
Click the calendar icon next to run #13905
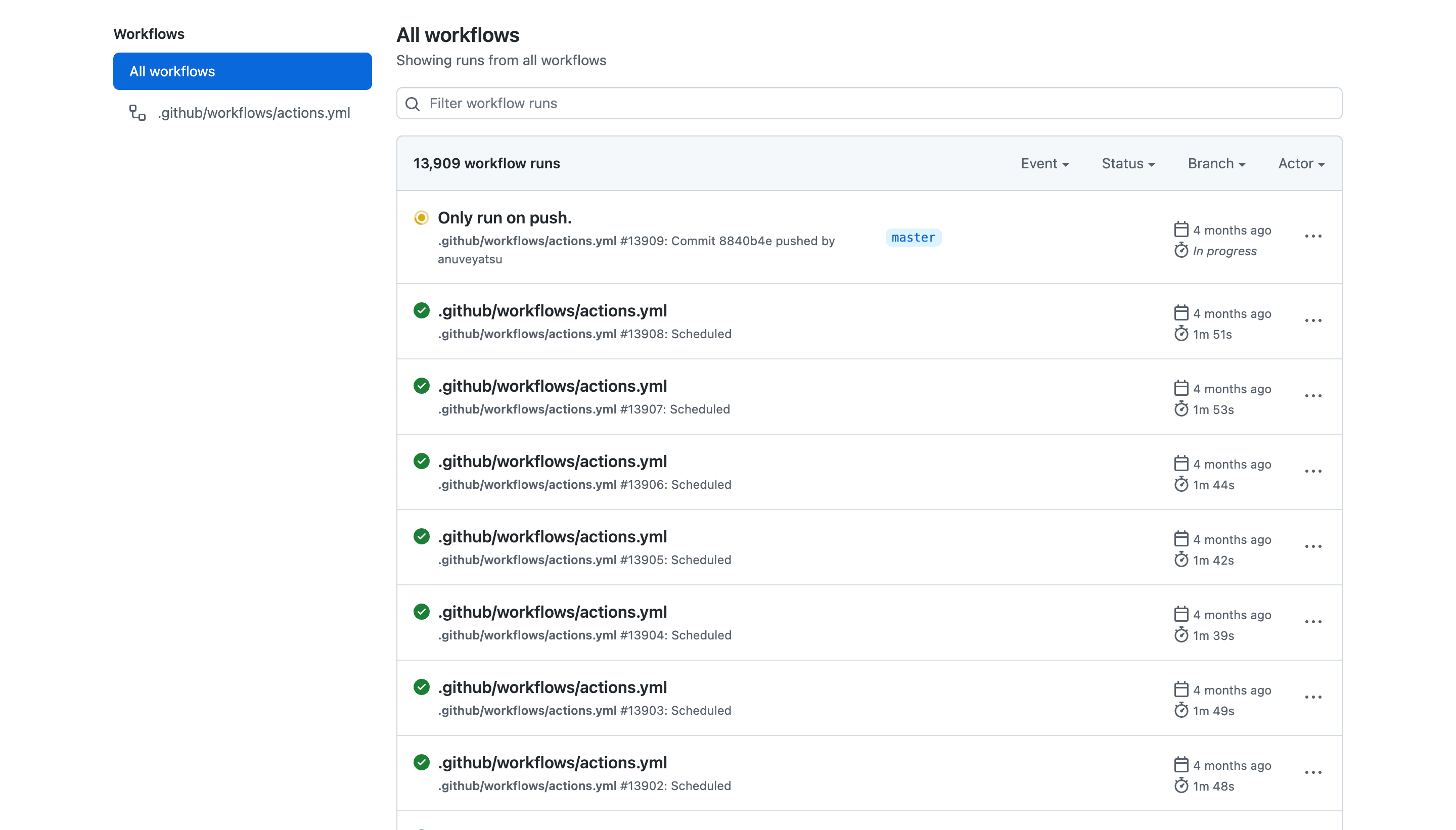pyautogui.click(x=1181, y=537)
